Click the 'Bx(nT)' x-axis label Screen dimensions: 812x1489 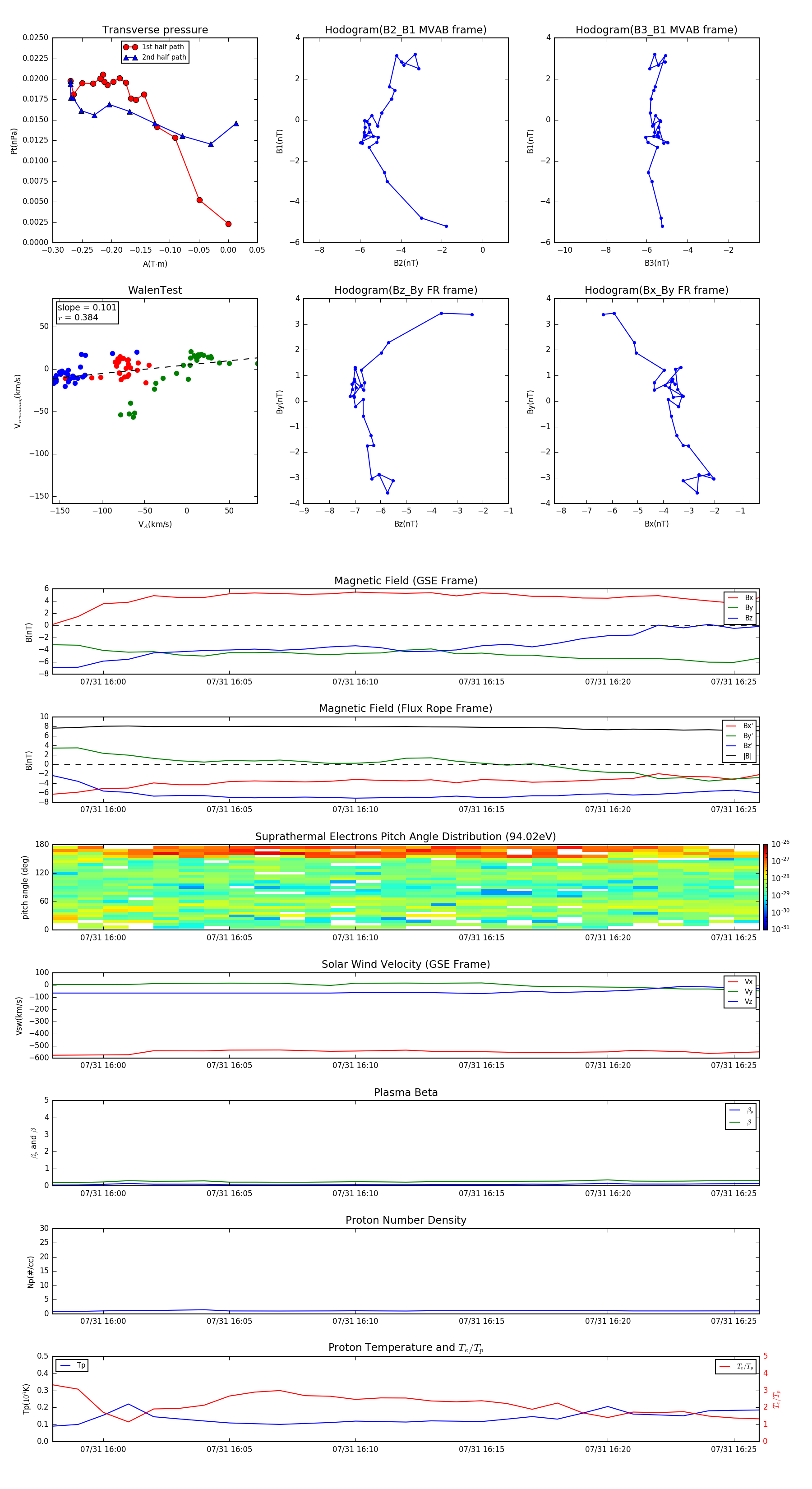[656, 524]
